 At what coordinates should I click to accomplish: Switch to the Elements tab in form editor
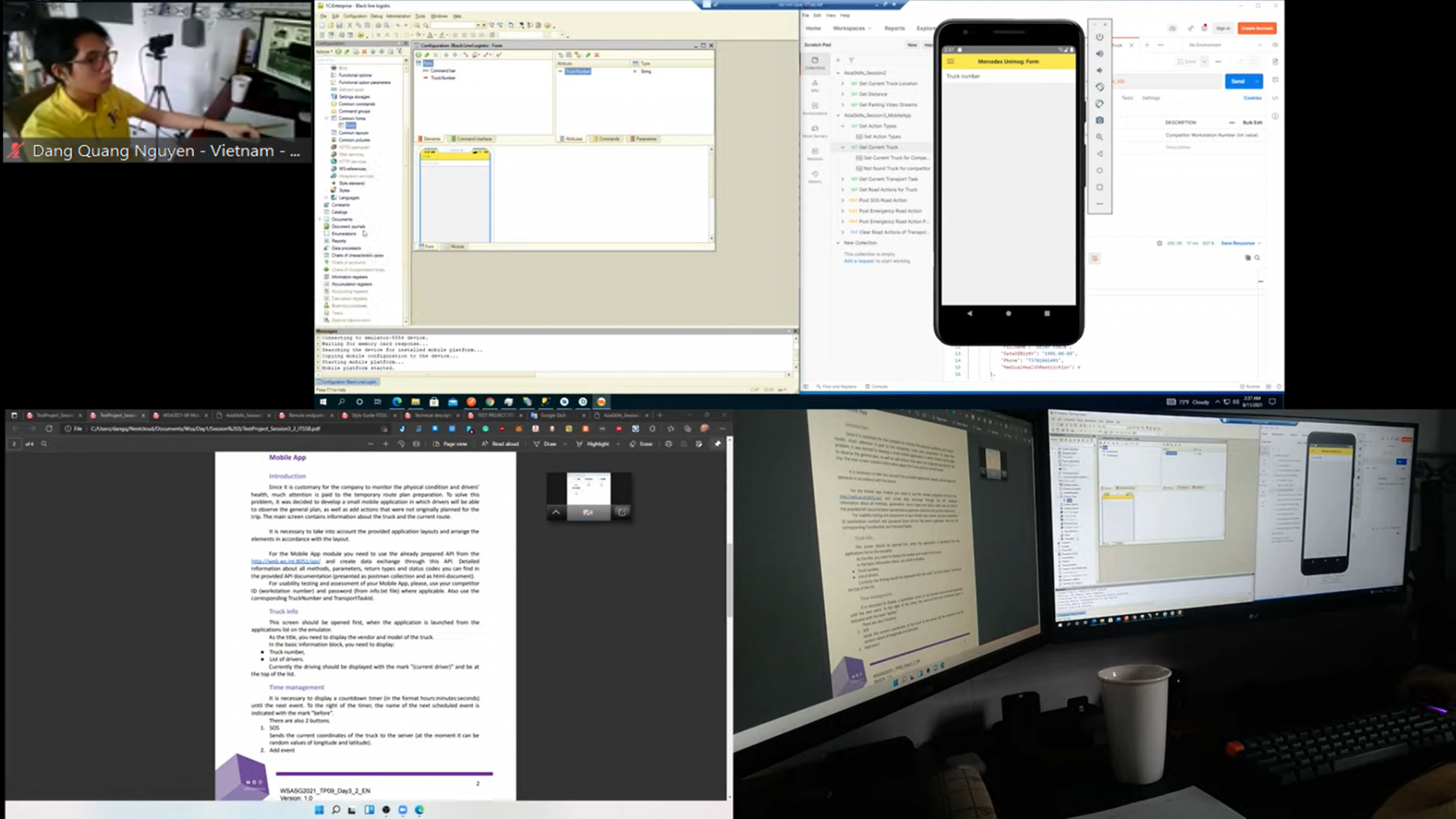click(430, 138)
